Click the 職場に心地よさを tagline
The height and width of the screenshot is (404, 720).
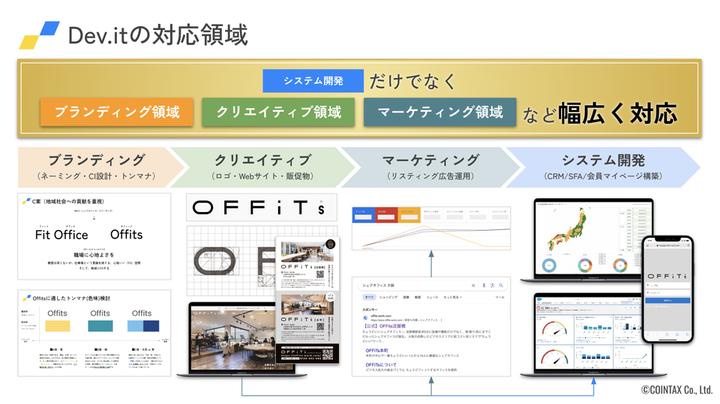click(x=94, y=254)
